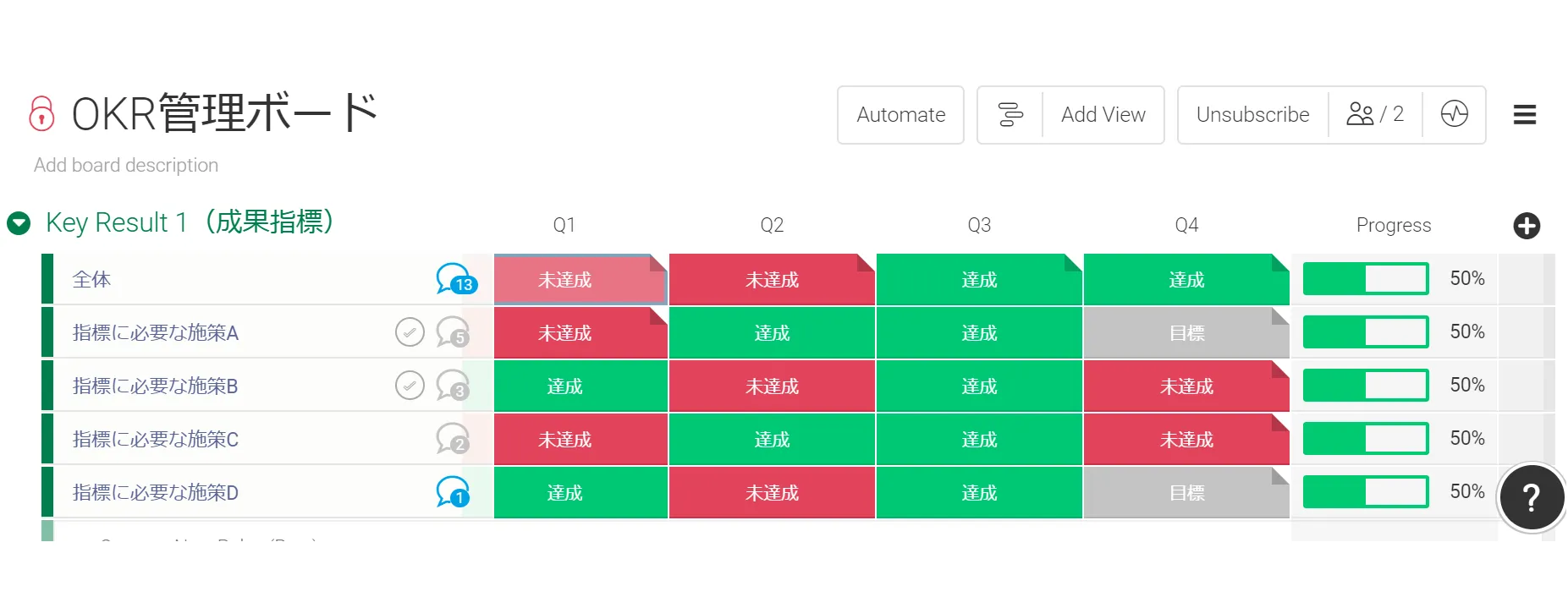Open the 全体 row conversation with 13 updates

coord(455,279)
